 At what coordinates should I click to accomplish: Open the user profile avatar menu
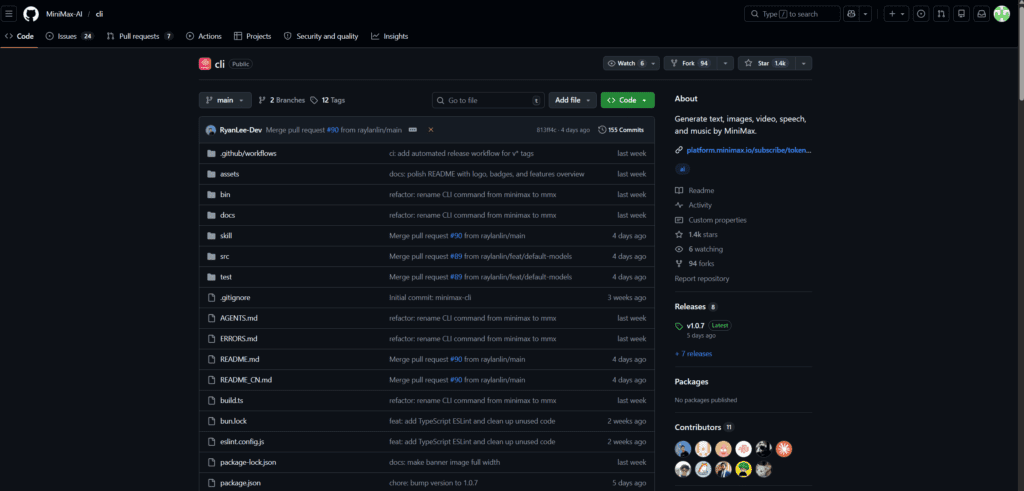[x=1002, y=14]
